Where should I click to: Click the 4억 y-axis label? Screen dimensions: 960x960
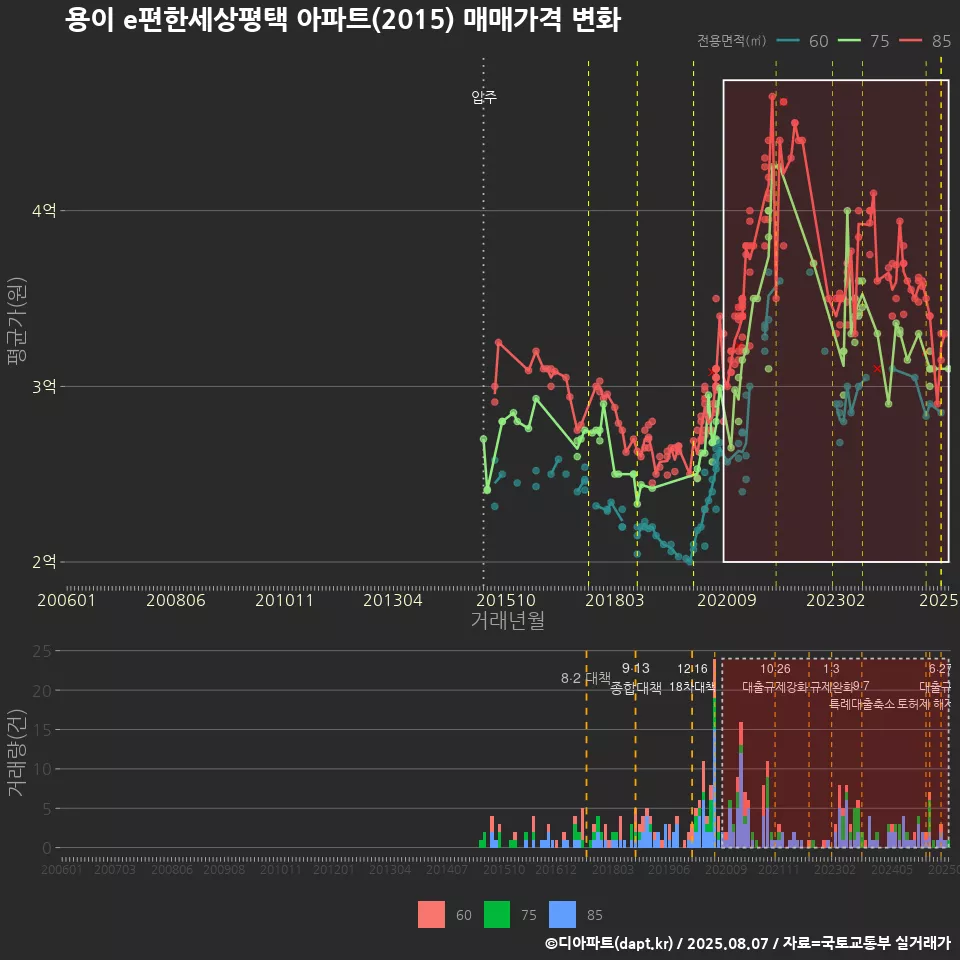(44, 211)
